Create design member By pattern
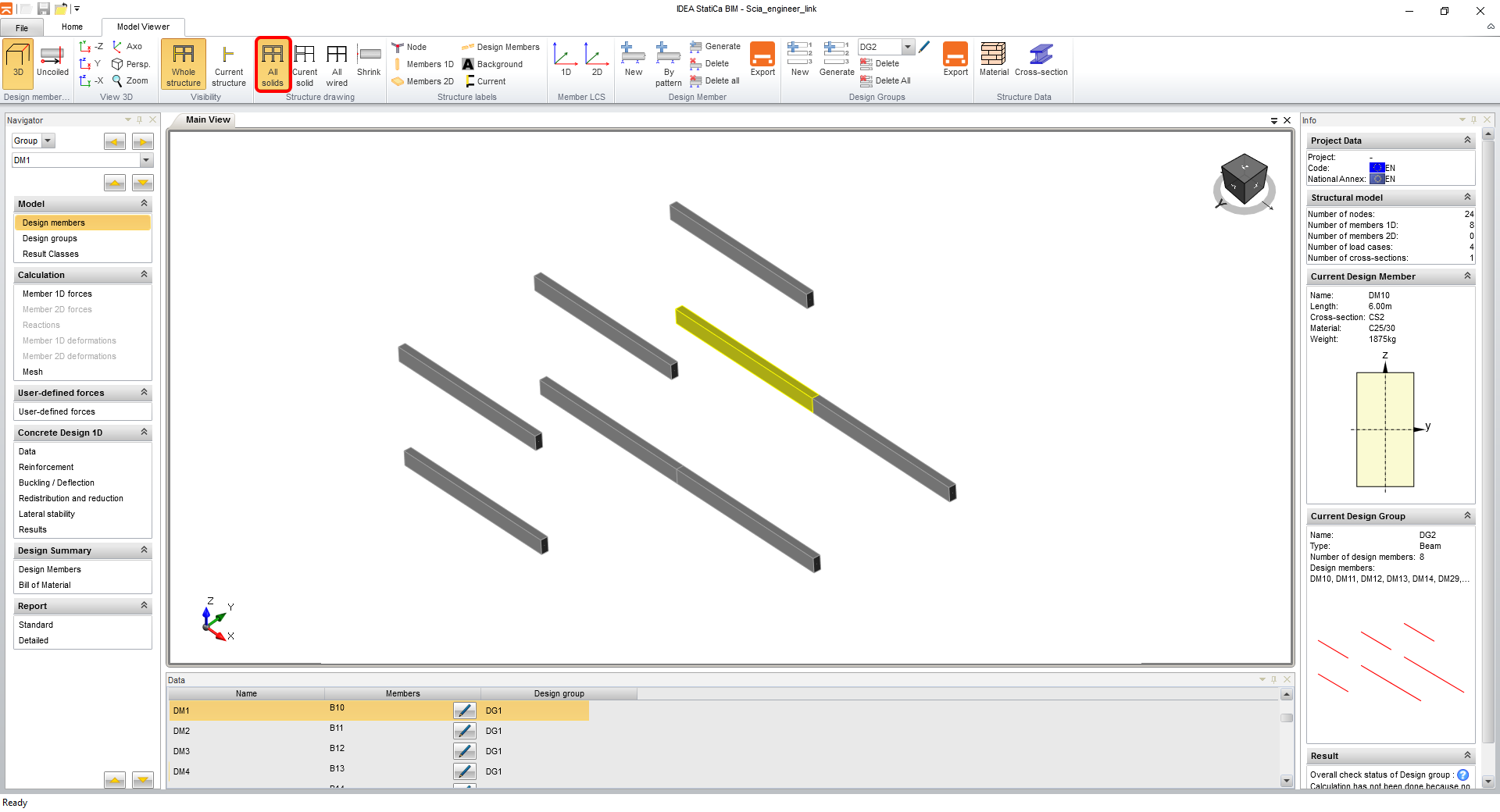 click(669, 64)
